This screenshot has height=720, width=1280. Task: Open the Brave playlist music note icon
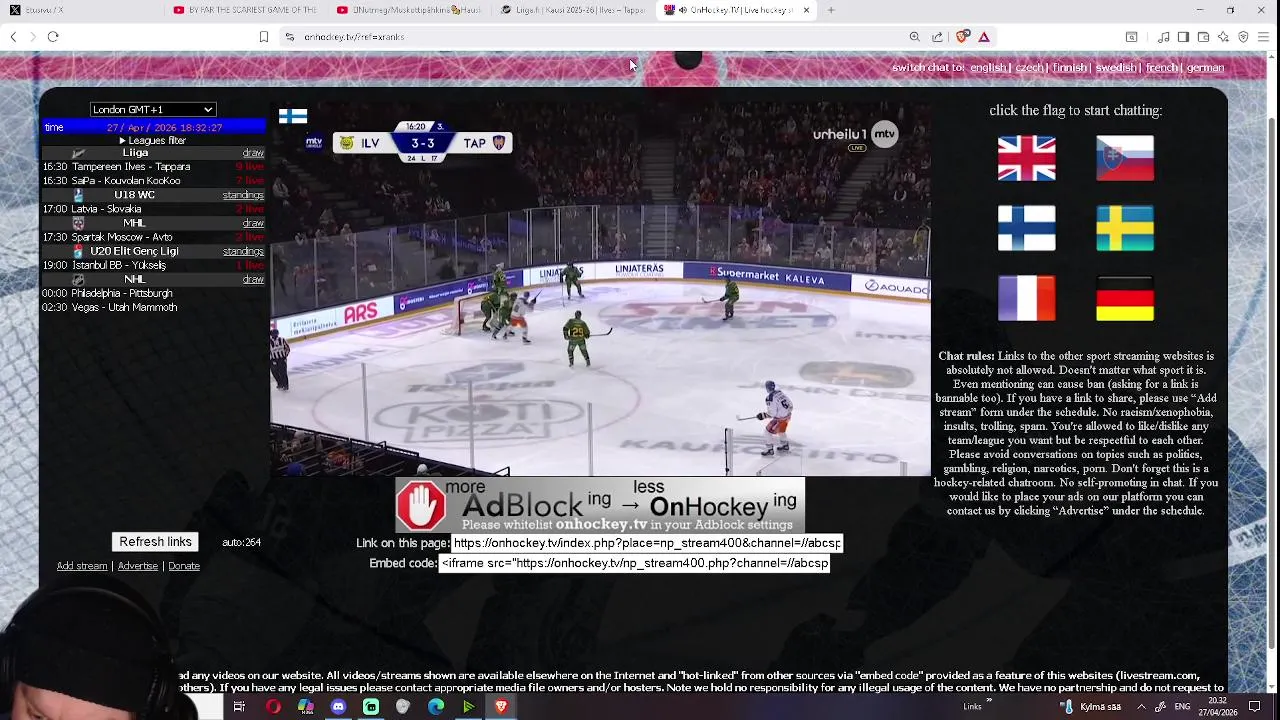click(x=1163, y=37)
